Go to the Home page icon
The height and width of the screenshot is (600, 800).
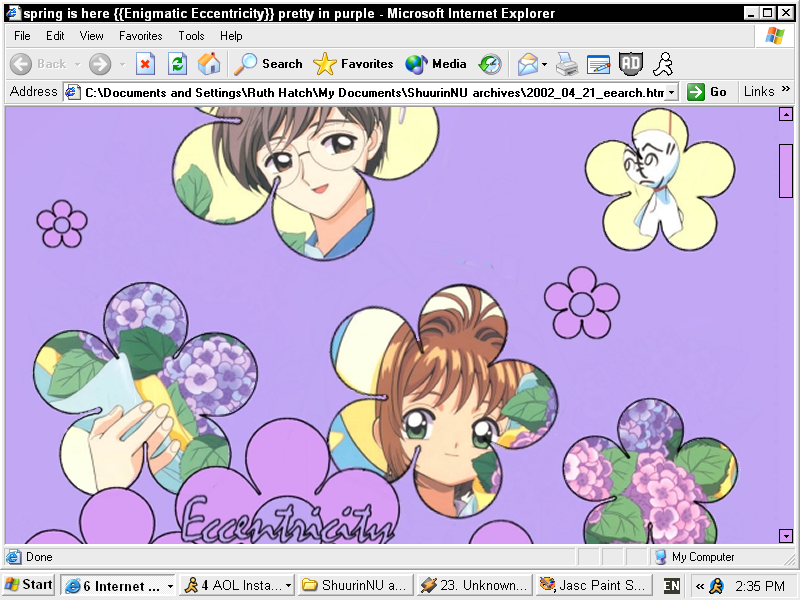point(209,64)
